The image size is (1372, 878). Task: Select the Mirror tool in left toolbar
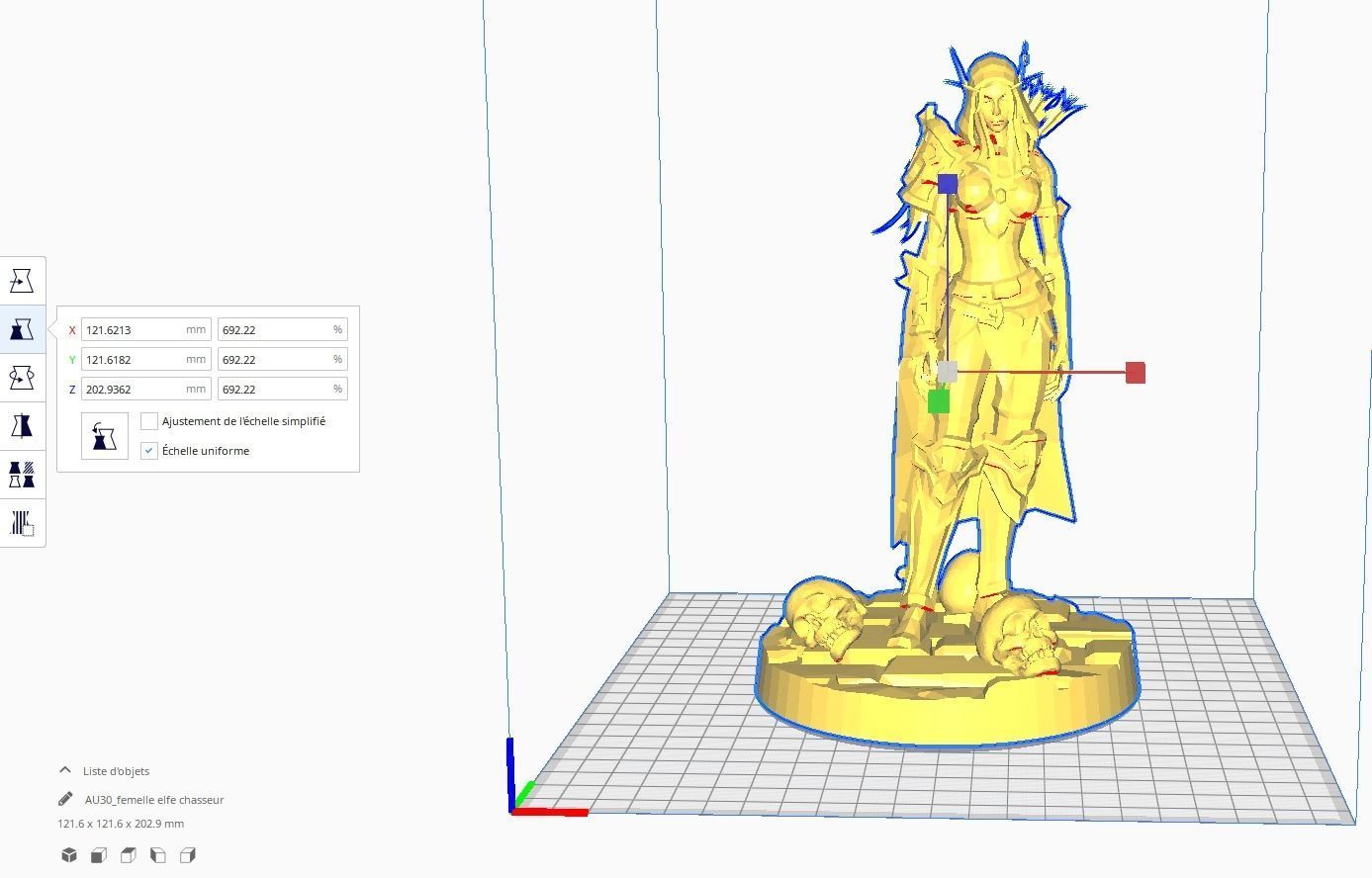click(x=22, y=426)
